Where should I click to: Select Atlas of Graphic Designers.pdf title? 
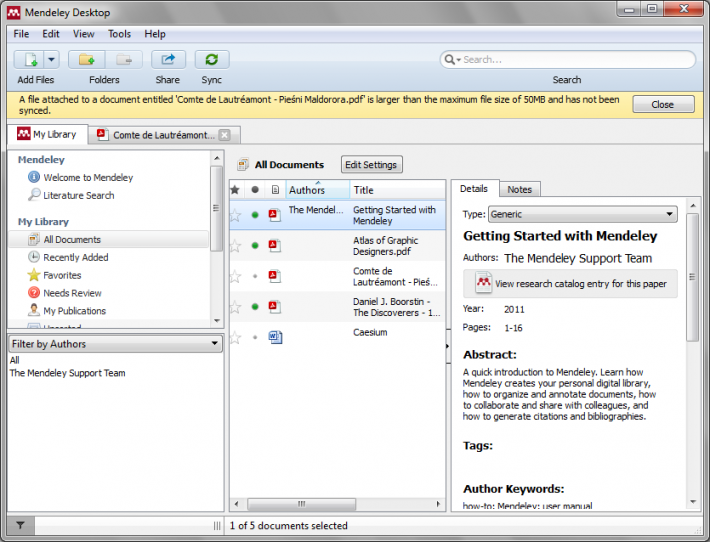tap(385, 246)
